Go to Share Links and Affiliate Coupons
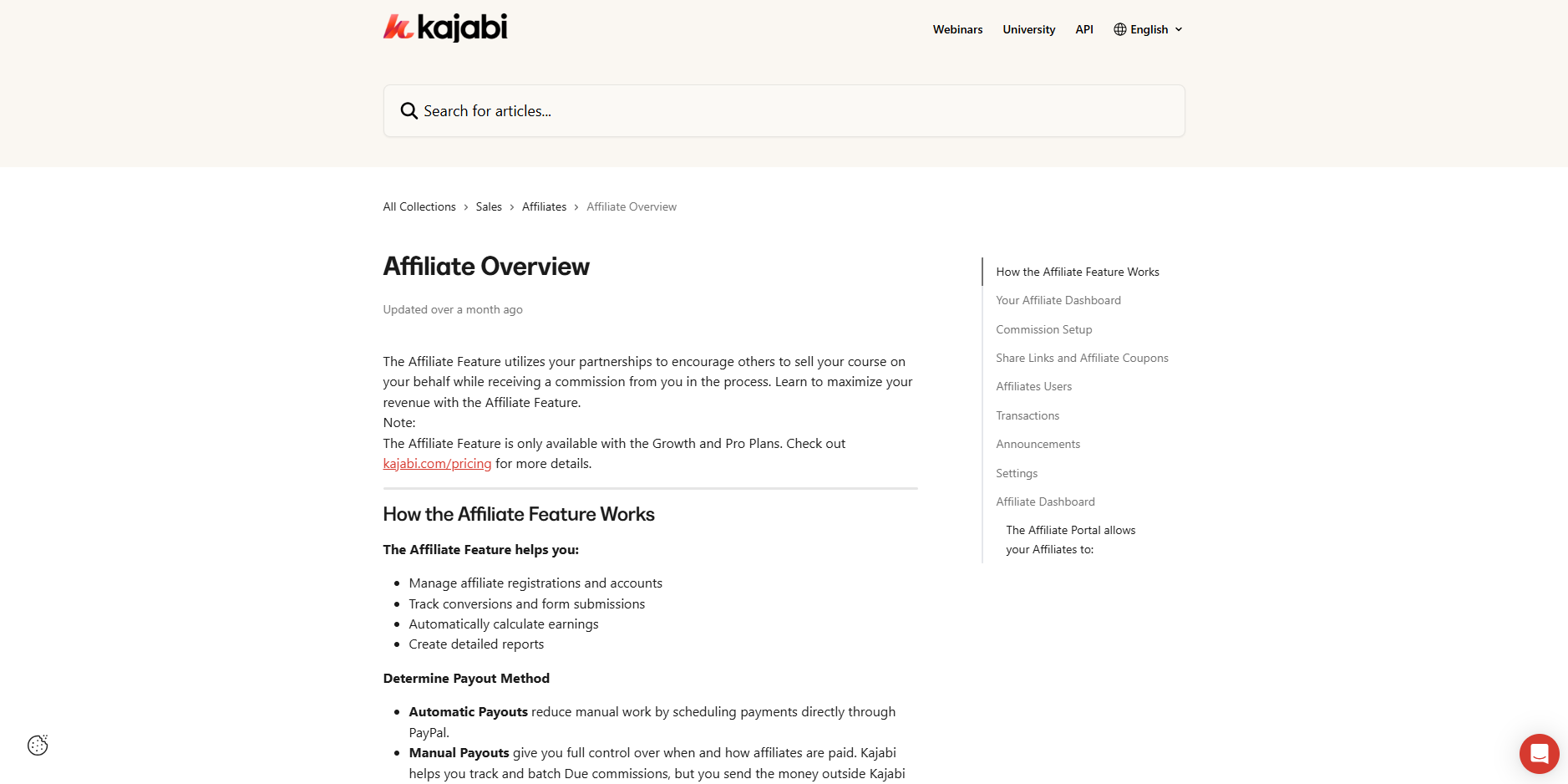 click(1082, 358)
